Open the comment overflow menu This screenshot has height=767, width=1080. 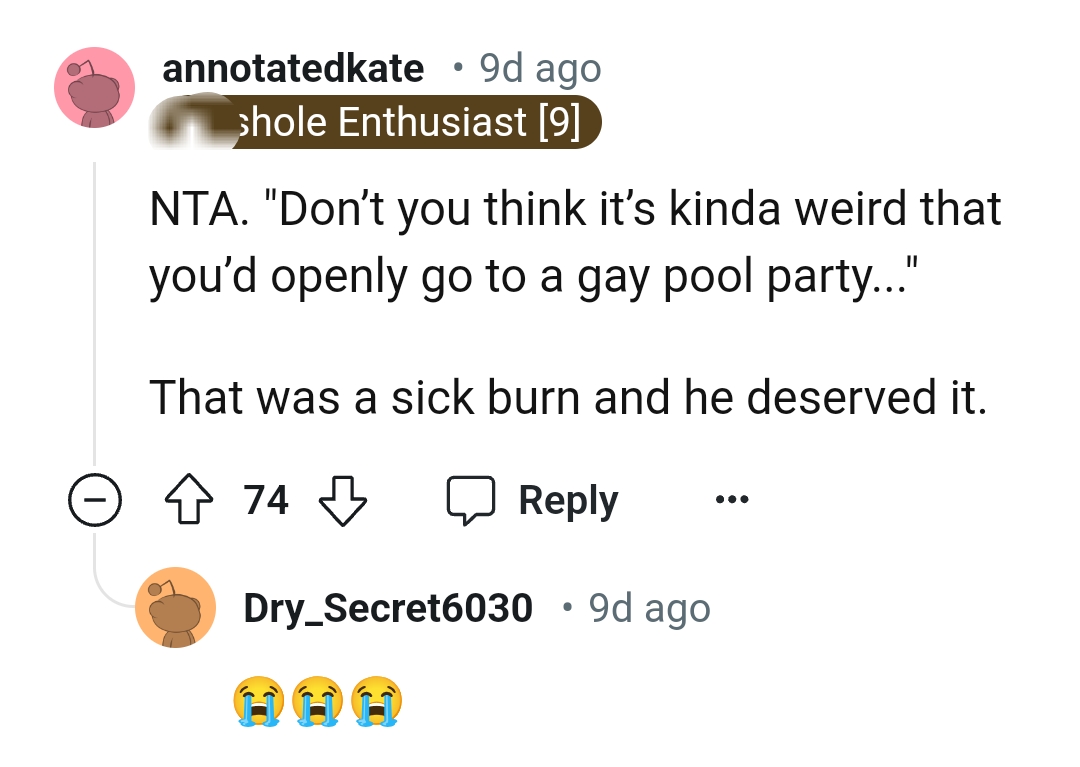pos(730,499)
